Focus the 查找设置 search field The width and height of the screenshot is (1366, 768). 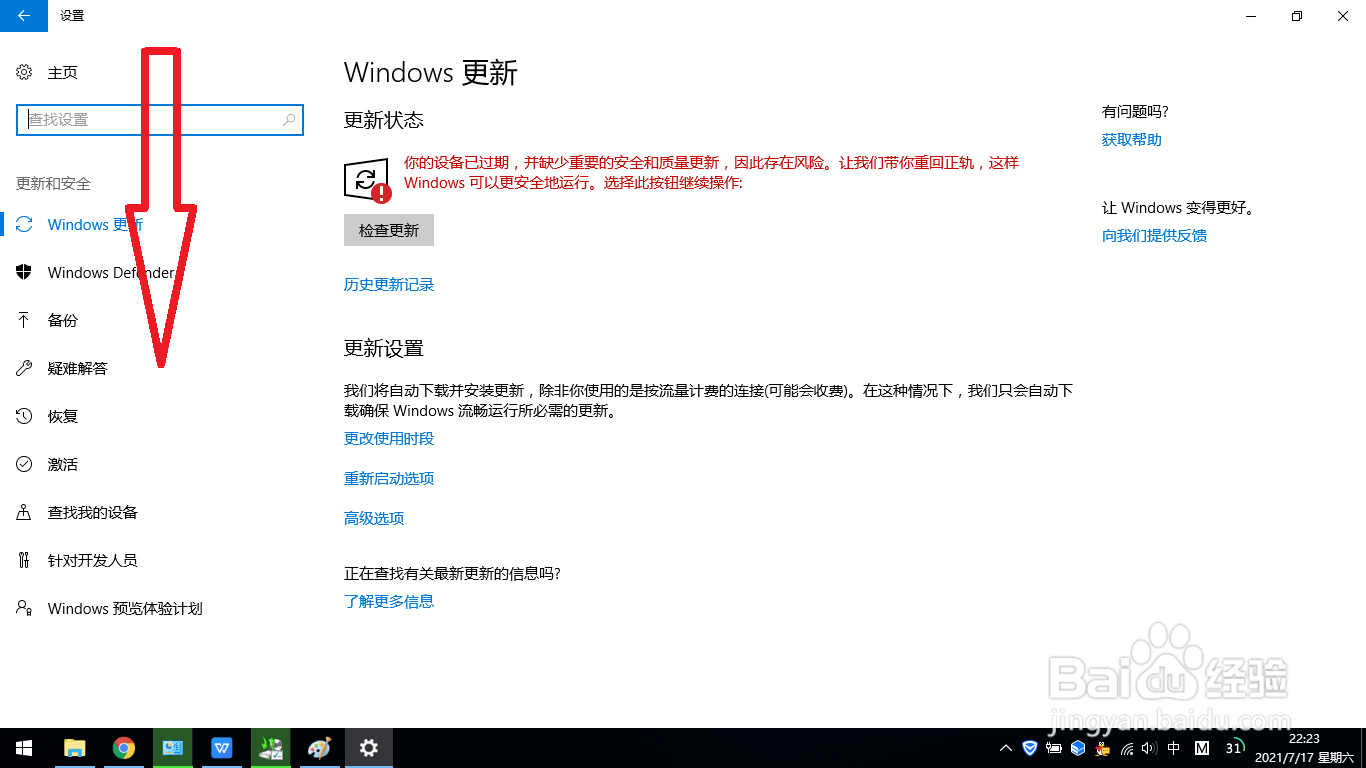click(x=160, y=119)
